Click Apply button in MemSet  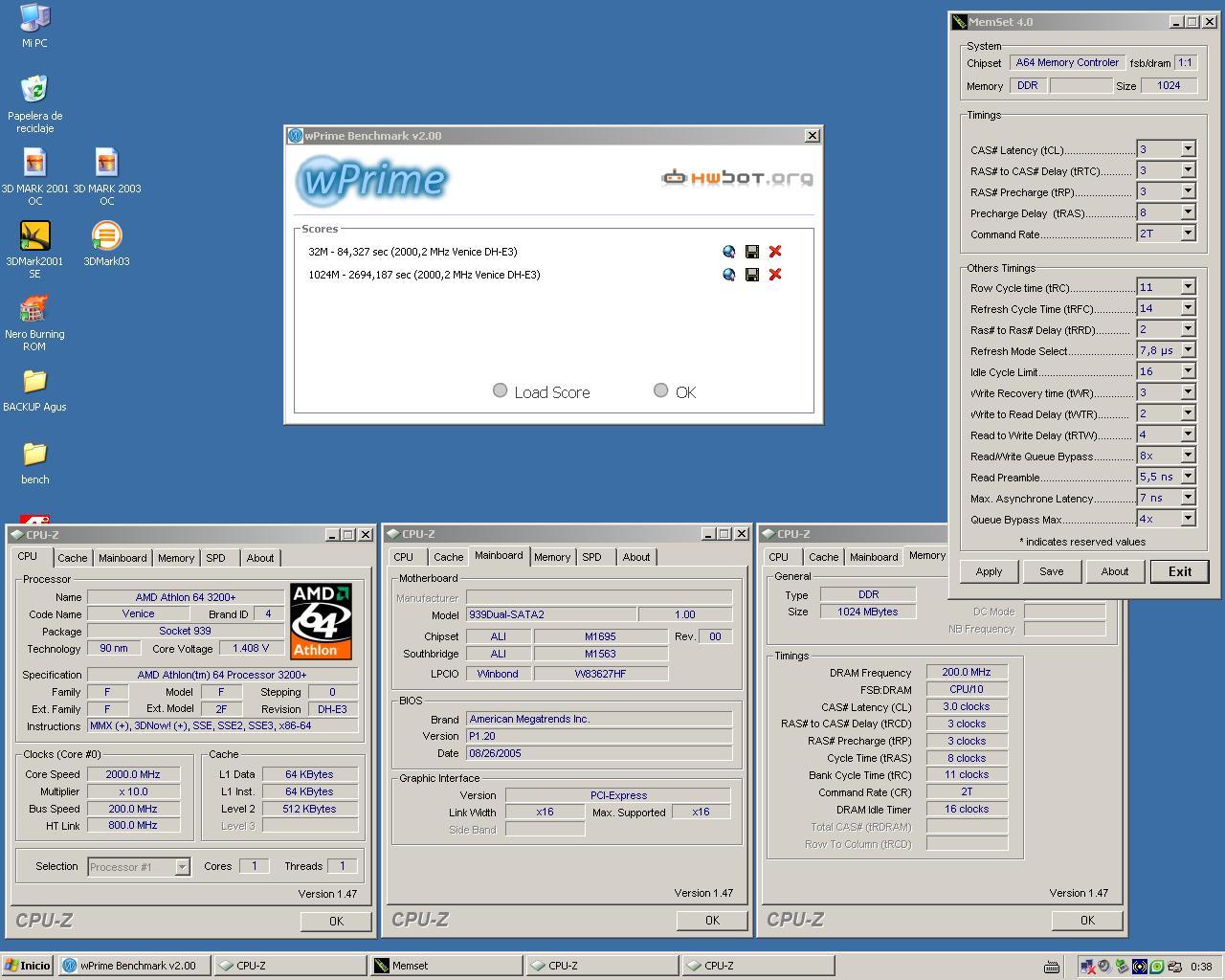(x=989, y=571)
